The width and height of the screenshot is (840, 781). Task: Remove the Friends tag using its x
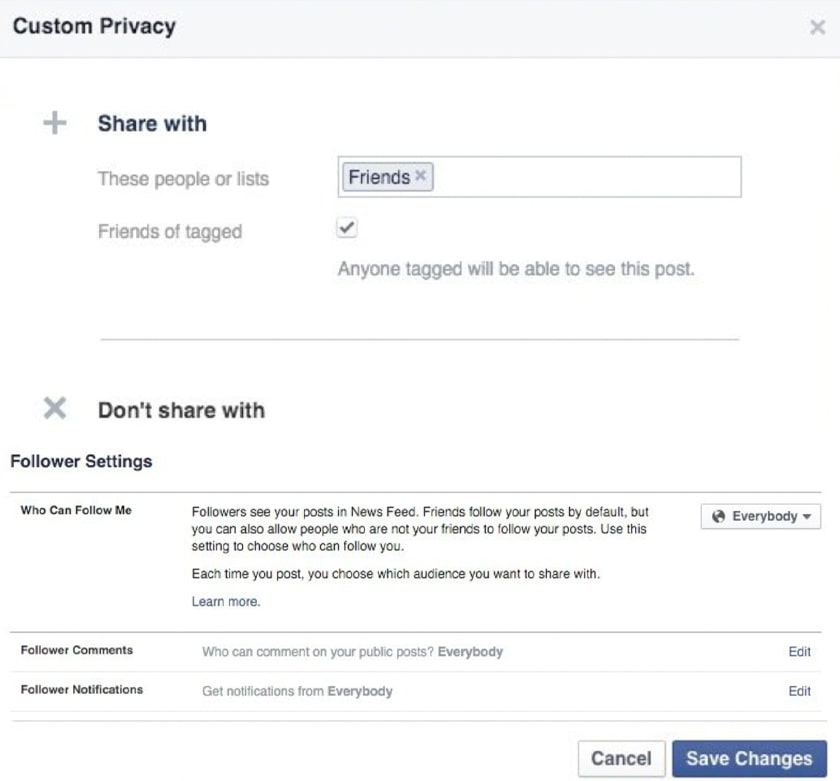[x=421, y=177]
